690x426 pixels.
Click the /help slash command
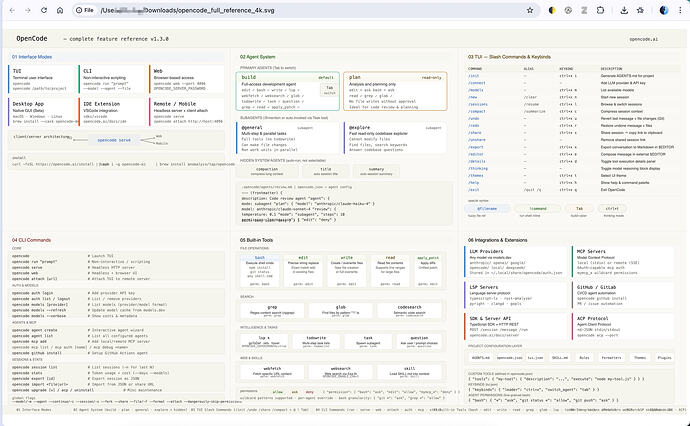474,183
